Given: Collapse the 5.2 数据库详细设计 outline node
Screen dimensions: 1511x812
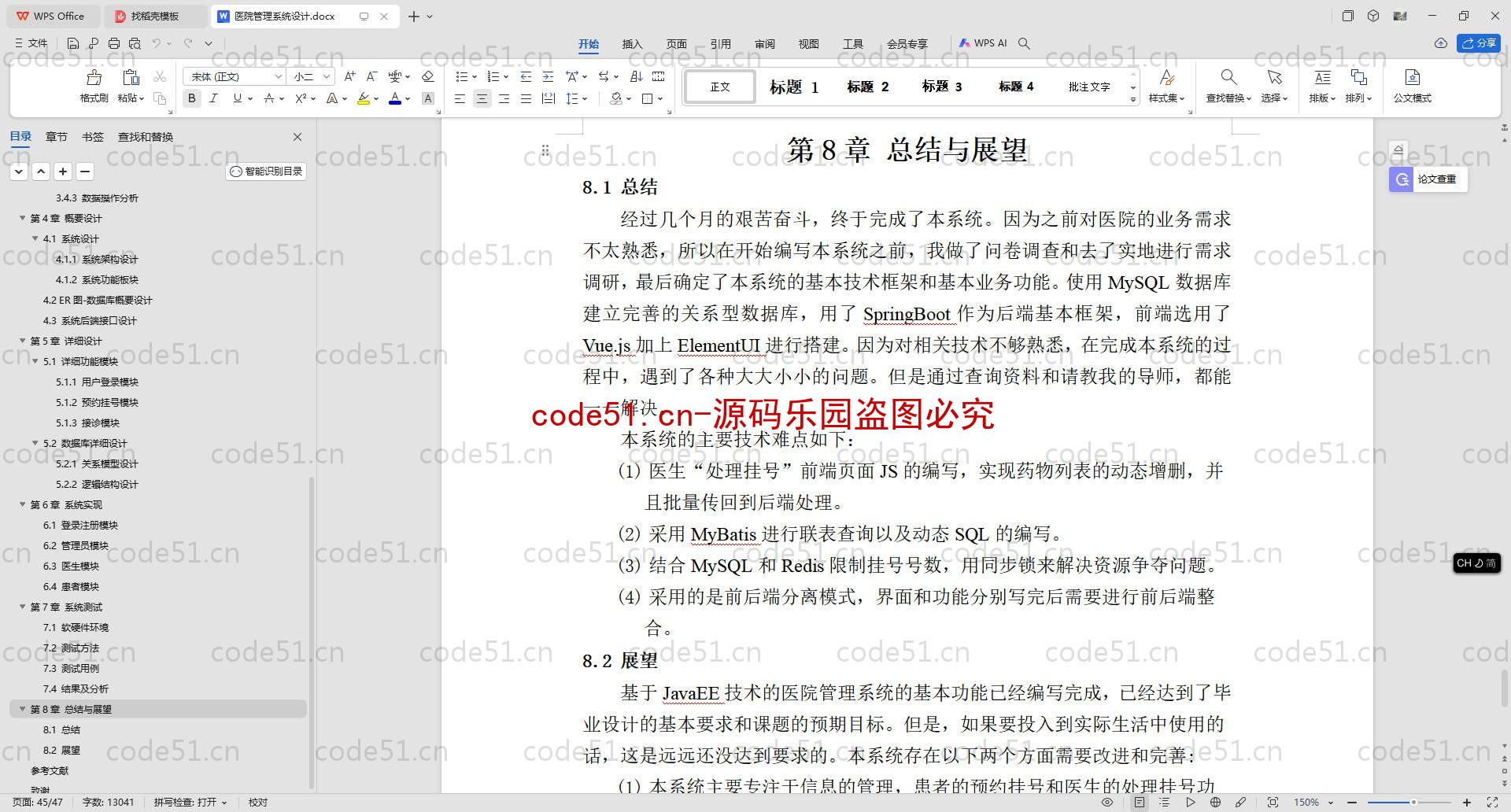Looking at the screenshot, I should (35, 443).
